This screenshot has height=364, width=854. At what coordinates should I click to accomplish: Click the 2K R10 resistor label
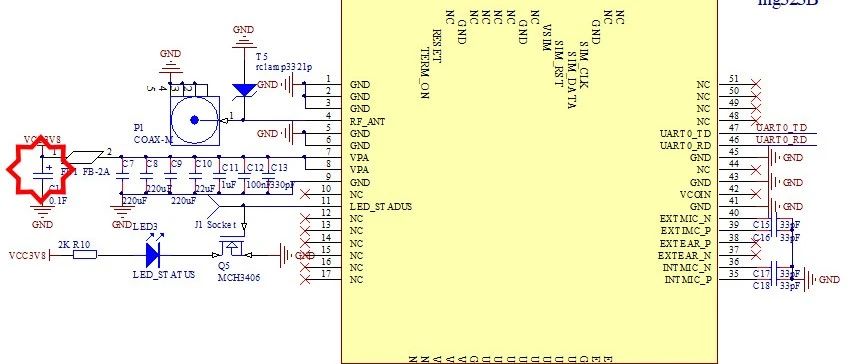coord(74,245)
